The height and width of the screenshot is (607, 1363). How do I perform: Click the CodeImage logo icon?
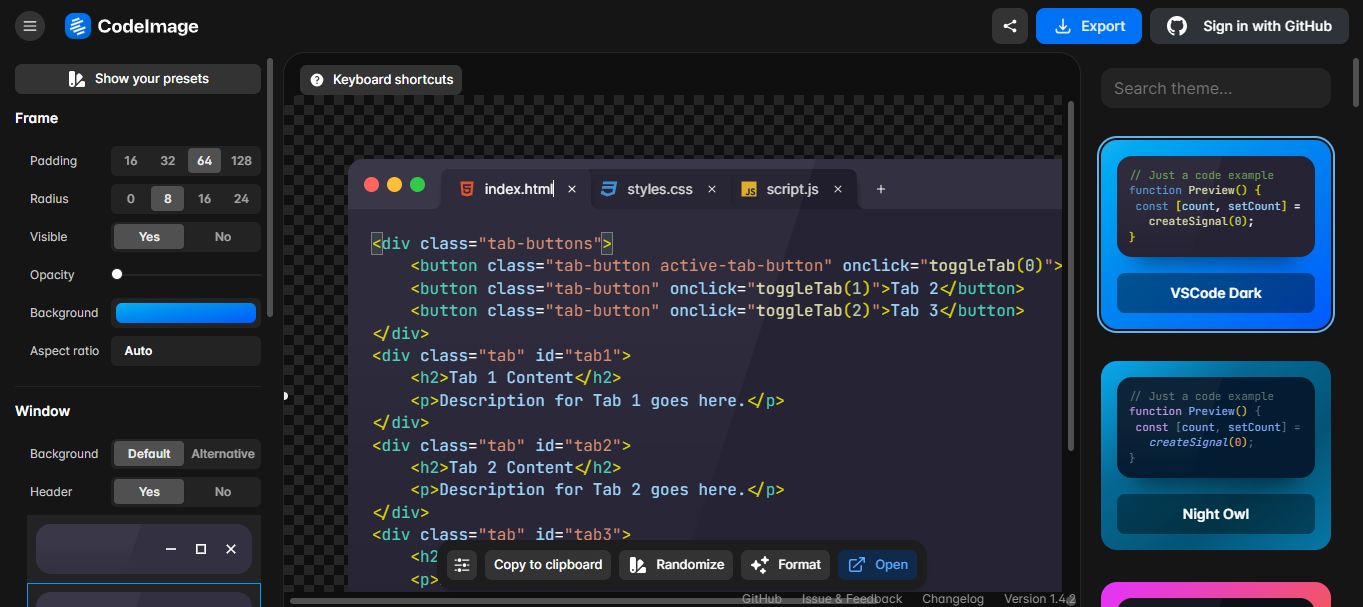pyautogui.click(x=78, y=26)
